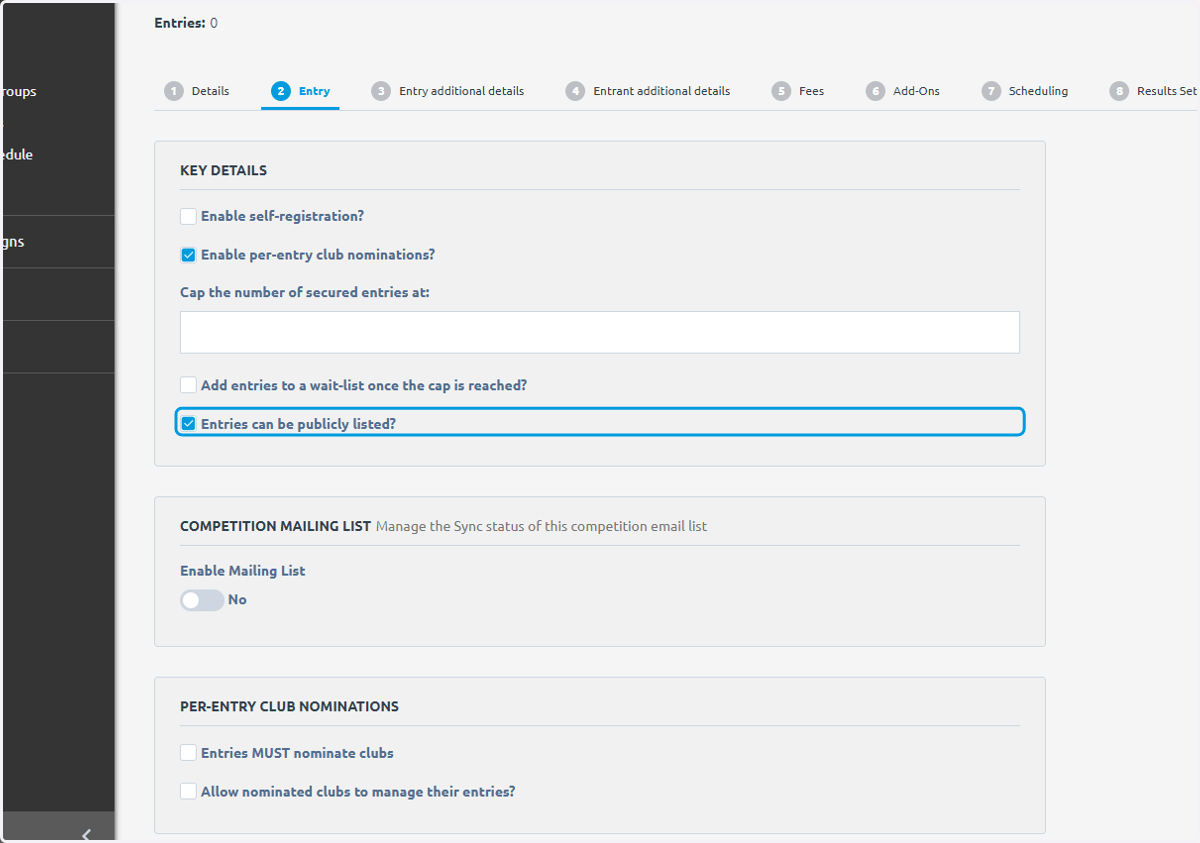Click the 'KEY DETAILS' section heading
Viewport: 1200px width, 843px height.
coord(223,170)
